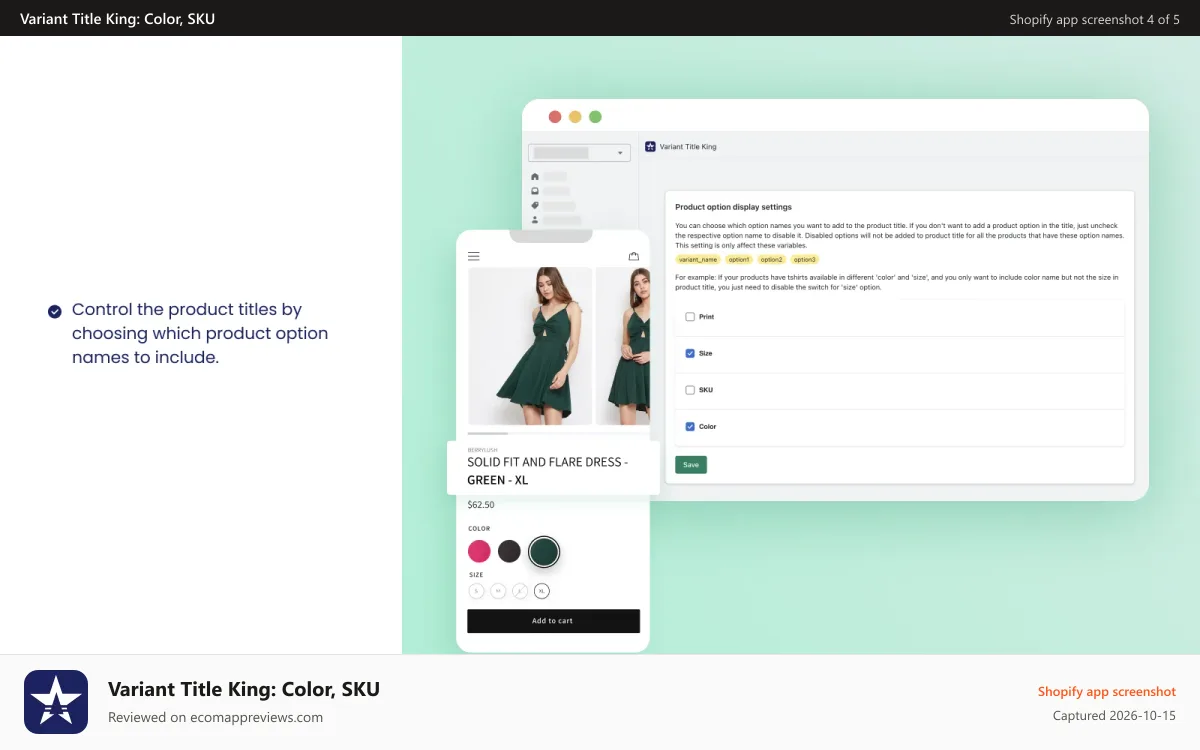
Task: Click the 'Captured 2026-10-15' text
Action: point(1114,716)
